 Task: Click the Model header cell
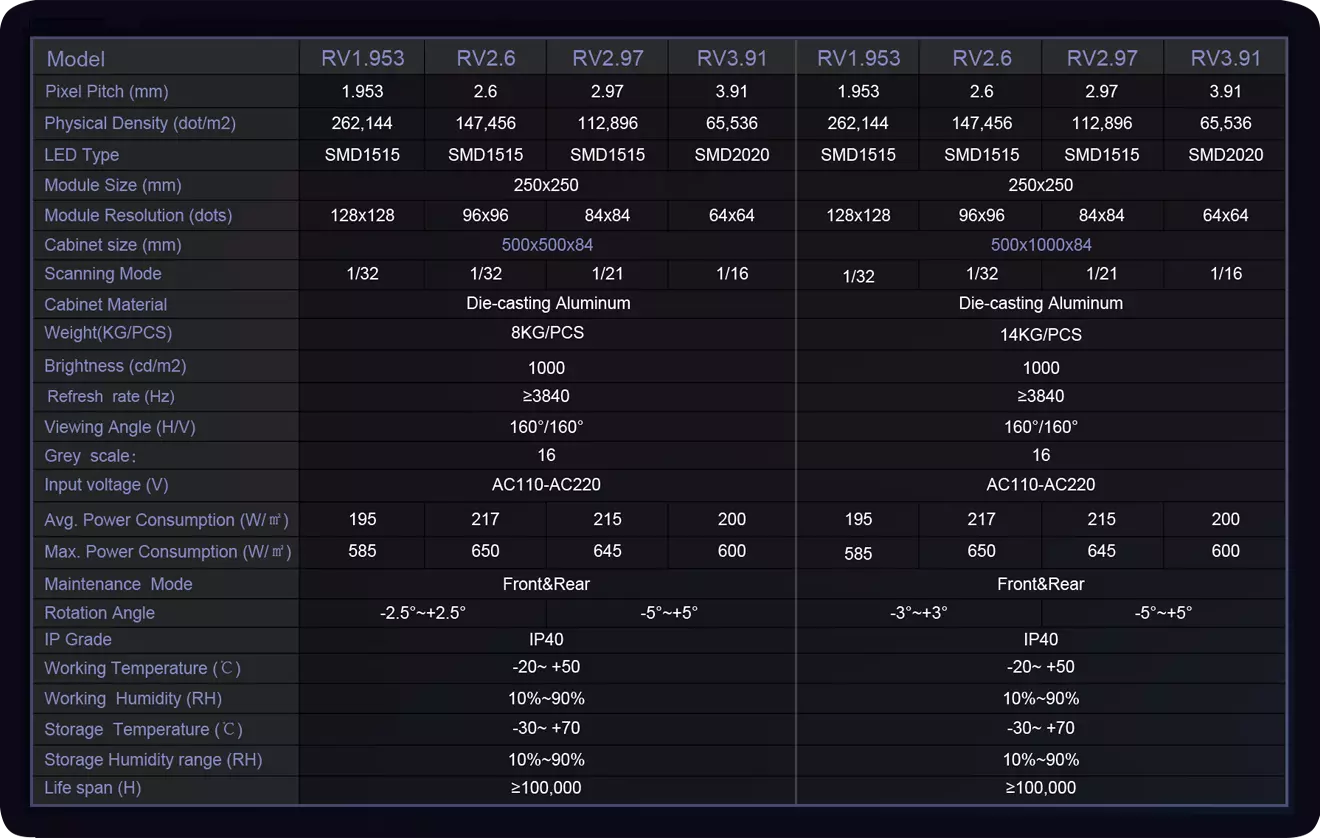[76, 59]
